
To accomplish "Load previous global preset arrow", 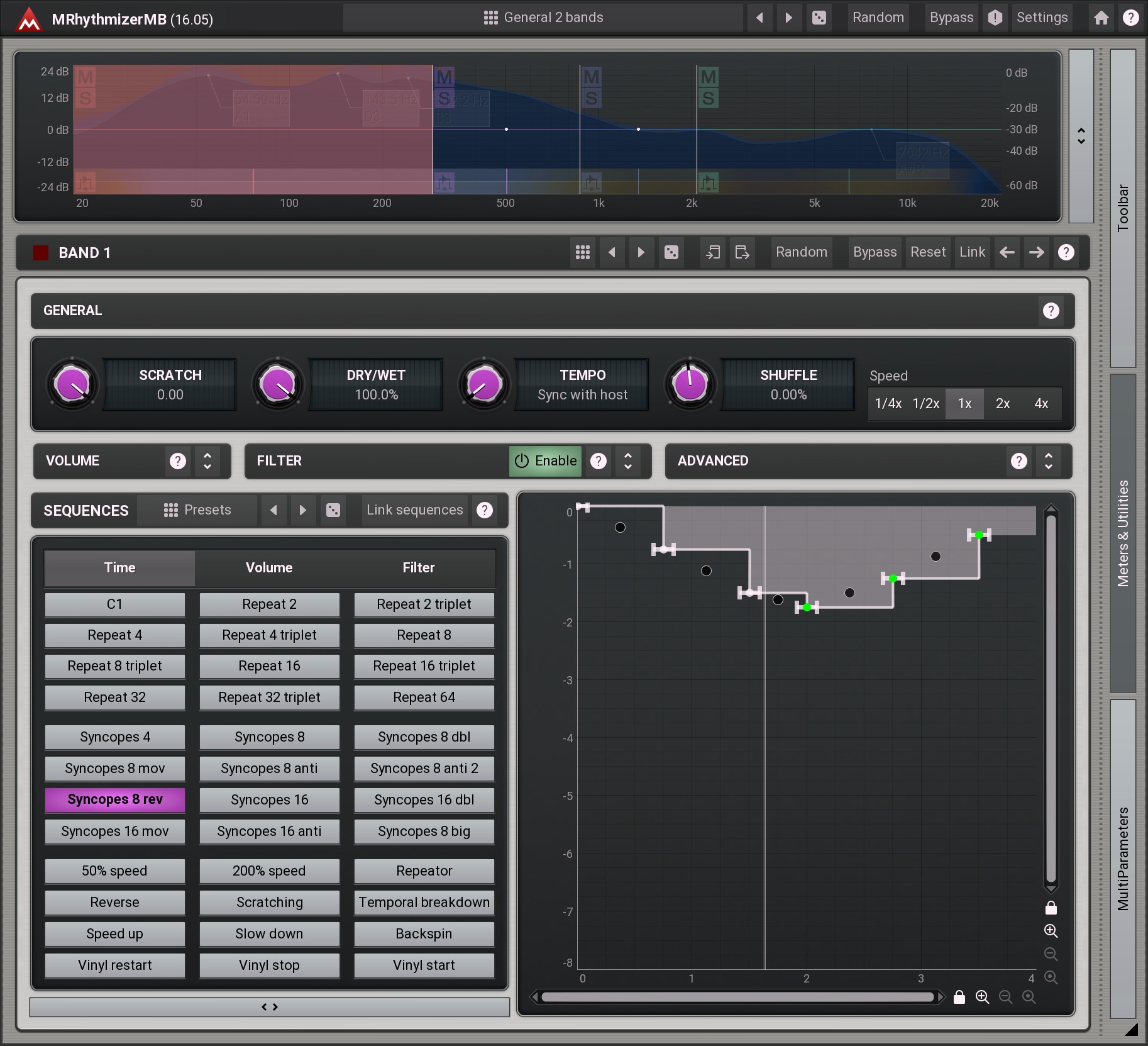I will (x=759, y=18).
